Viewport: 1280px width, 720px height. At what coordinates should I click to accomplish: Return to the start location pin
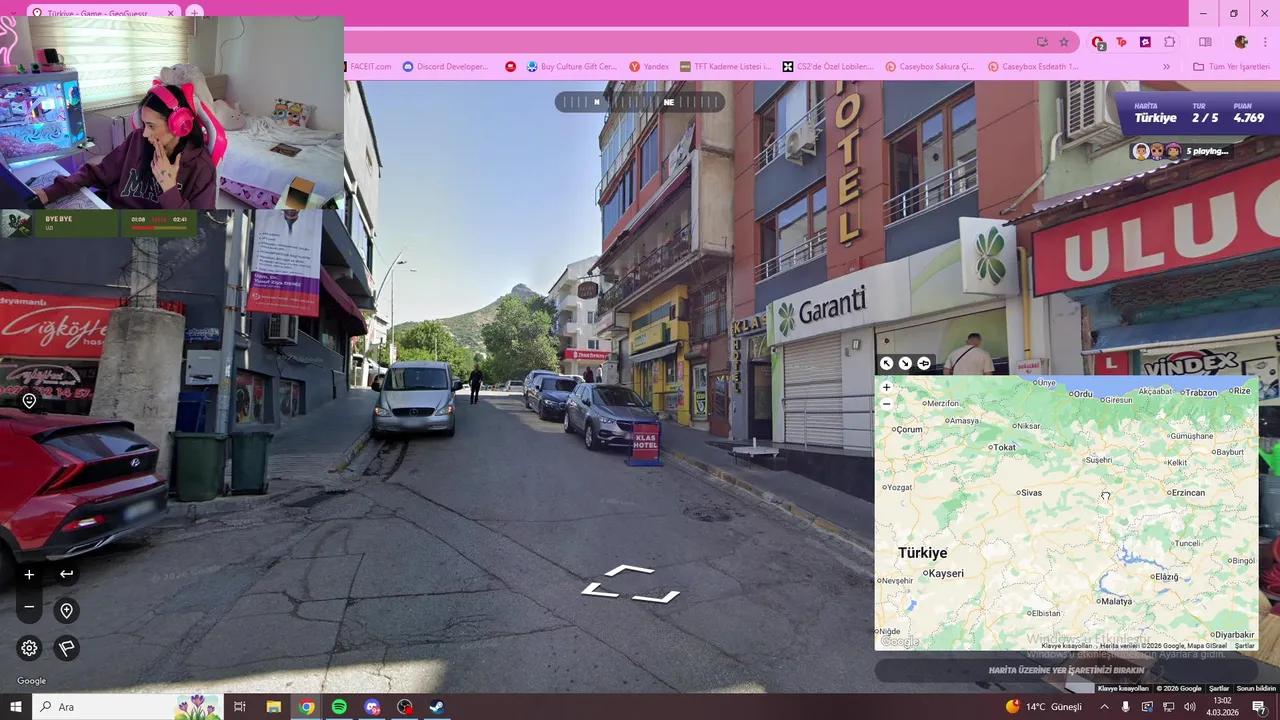pyautogui.click(x=66, y=610)
